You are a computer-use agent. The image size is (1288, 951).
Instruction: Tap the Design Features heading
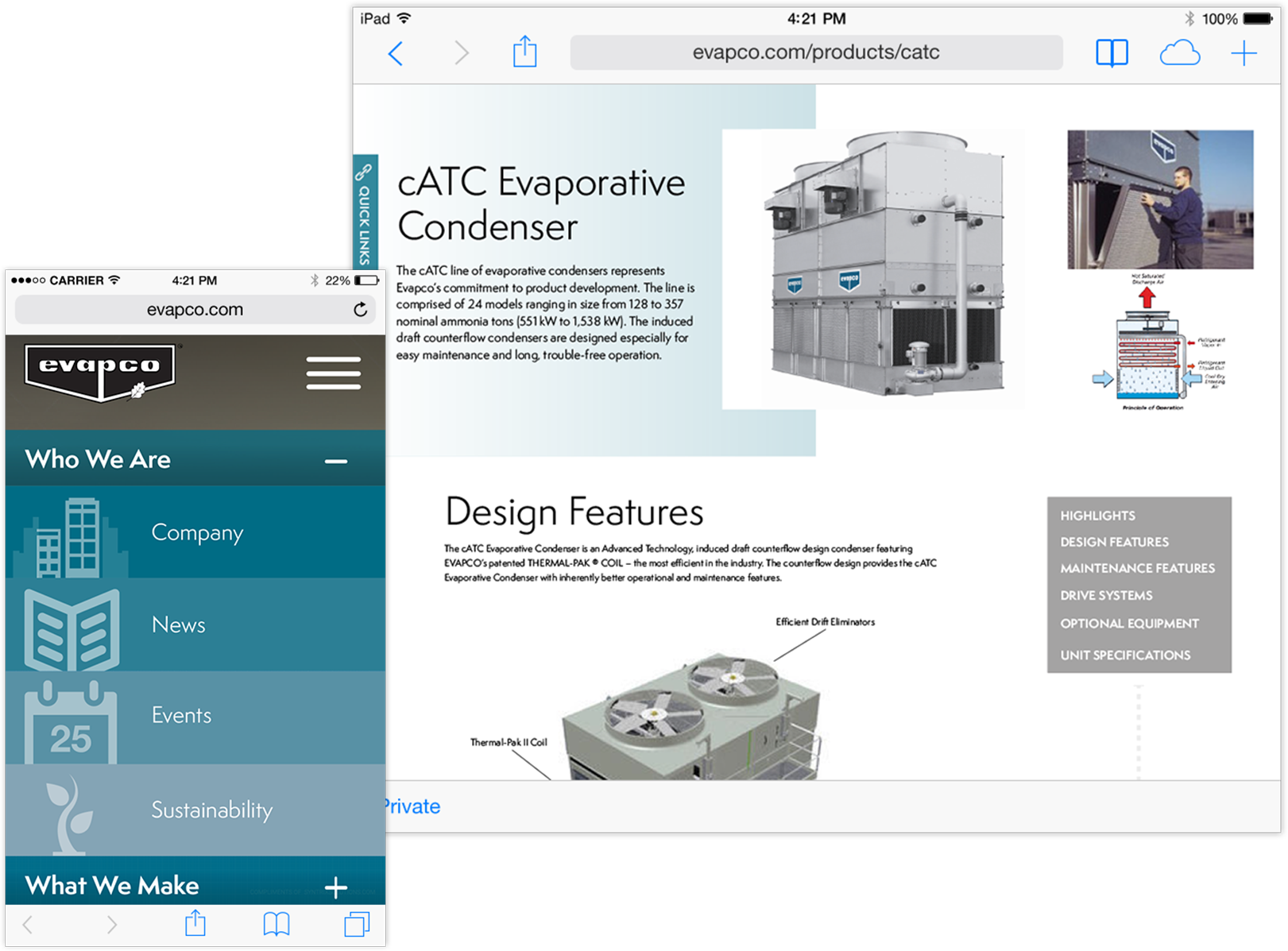pyautogui.click(x=574, y=512)
